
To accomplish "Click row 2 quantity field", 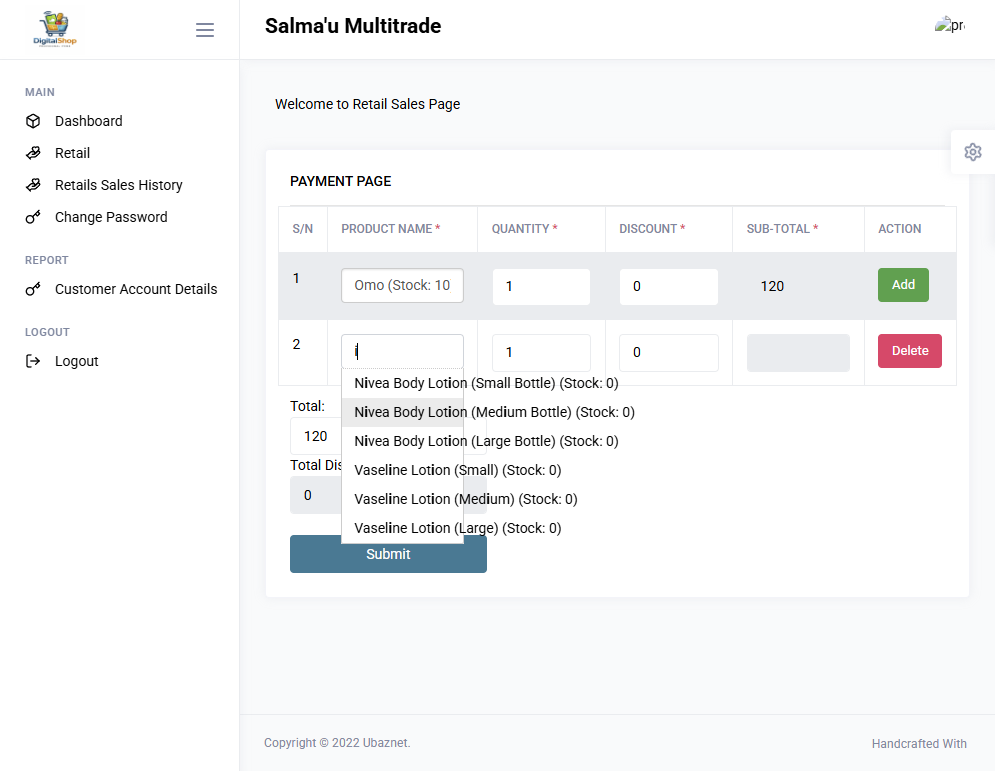I will tap(541, 353).
